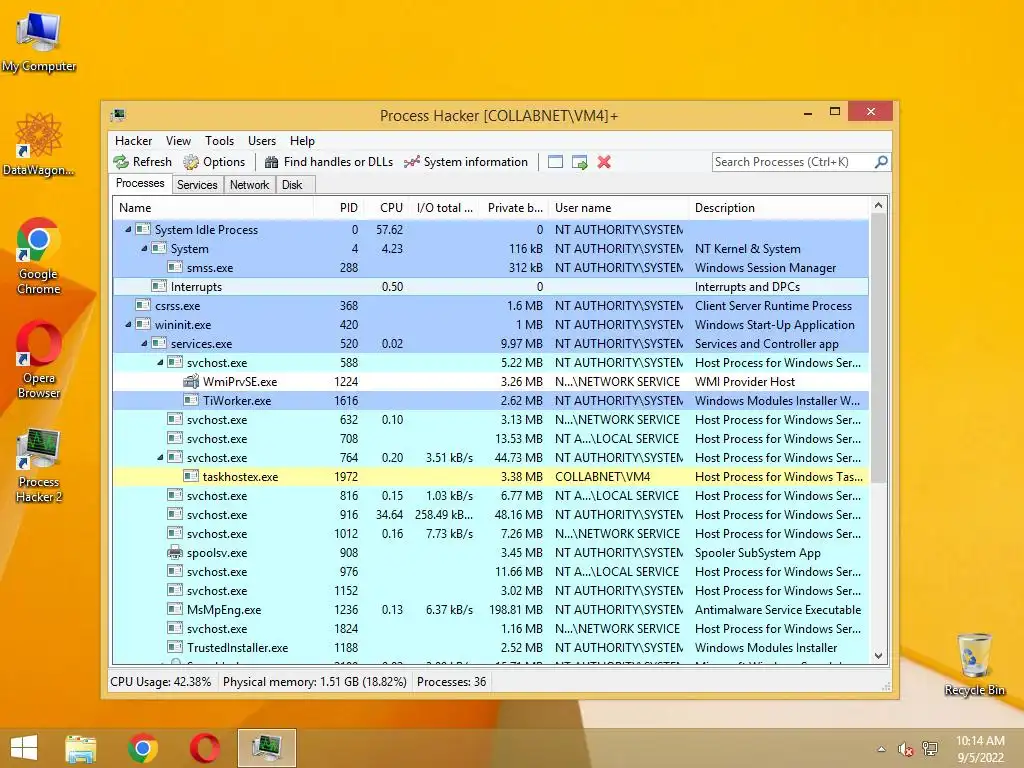Collapse the wininit.exe tree node
Image resolution: width=1024 pixels, height=768 pixels.
pos(128,325)
